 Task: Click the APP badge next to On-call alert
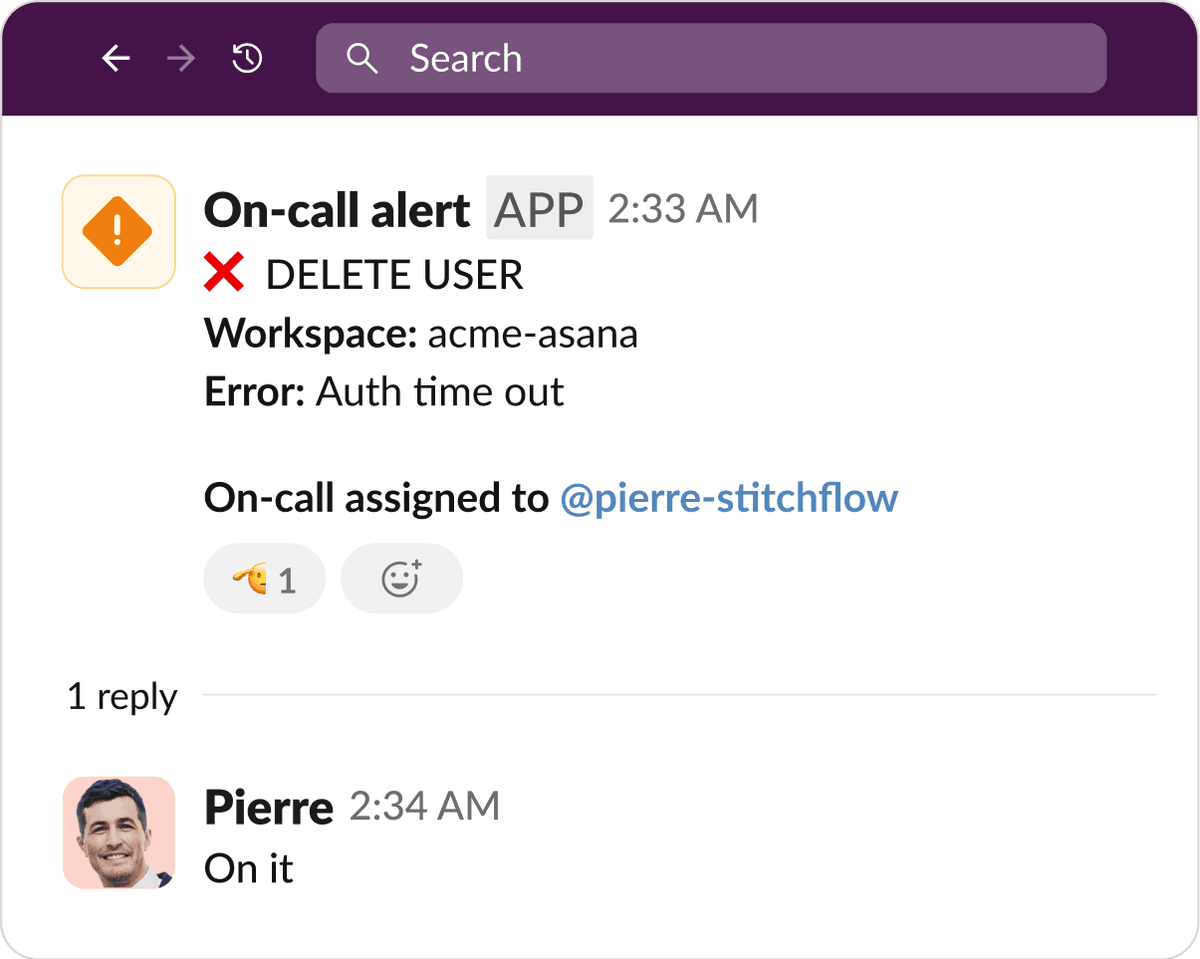pos(538,208)
